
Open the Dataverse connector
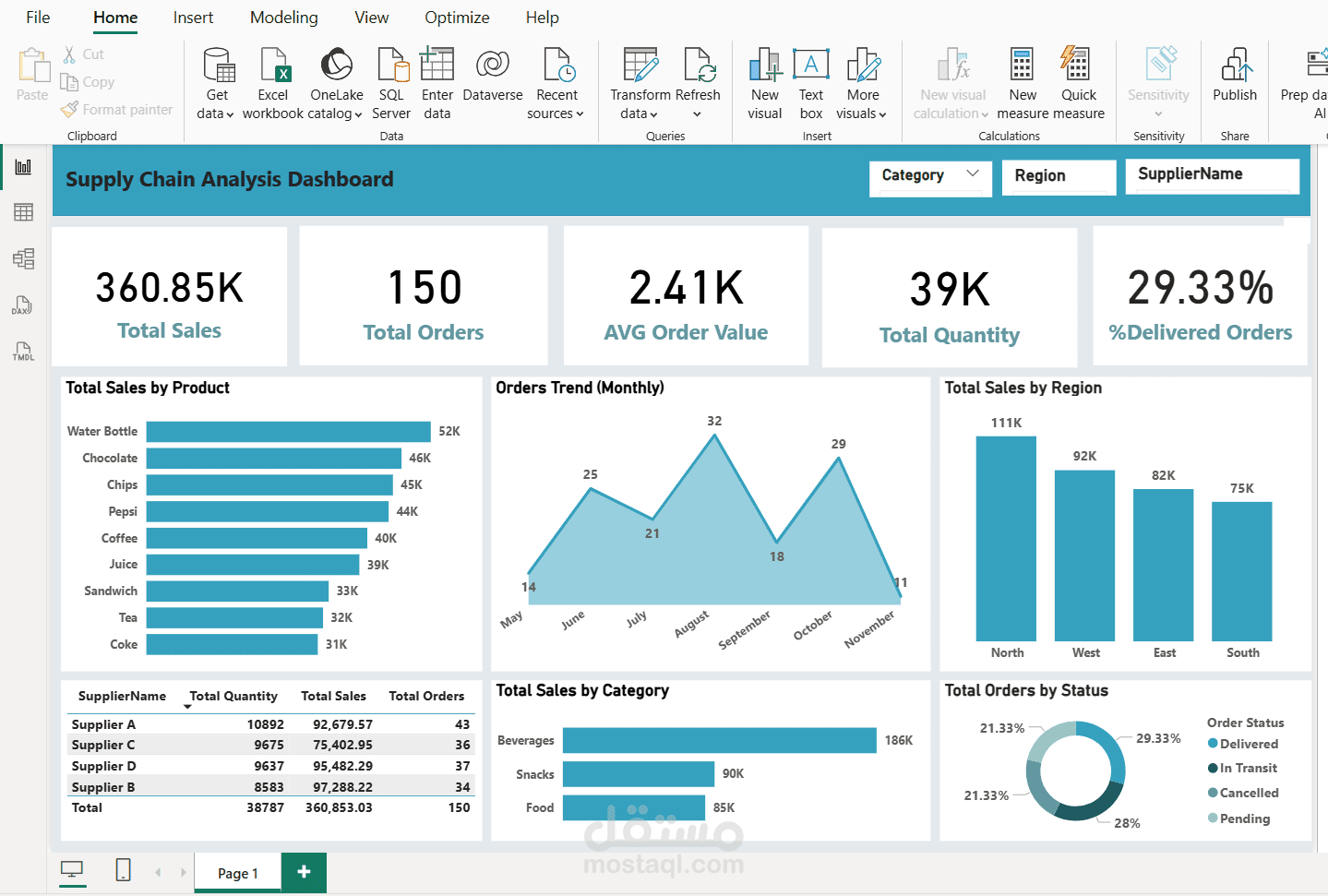(492, 76)
